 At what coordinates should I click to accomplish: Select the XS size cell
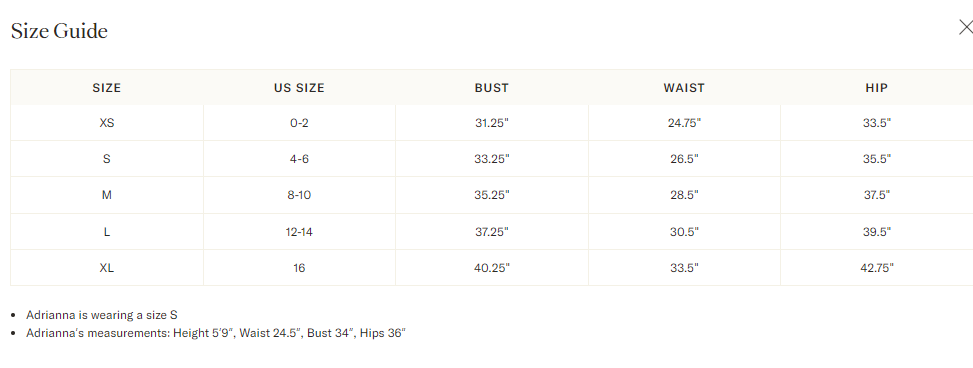pyautogui.click(x=107, y=123)
